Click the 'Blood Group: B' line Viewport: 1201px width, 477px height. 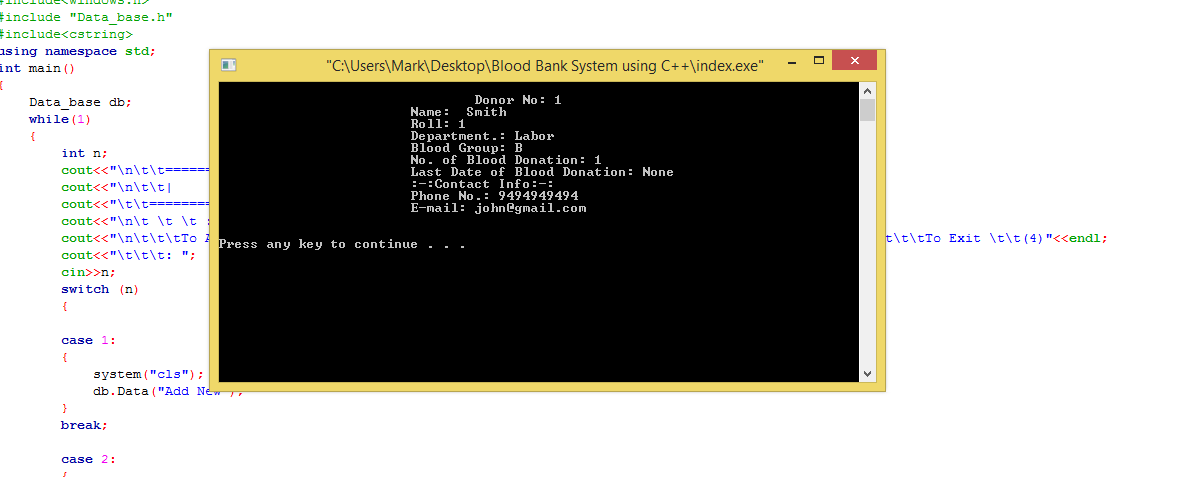(x=466, y=148)
